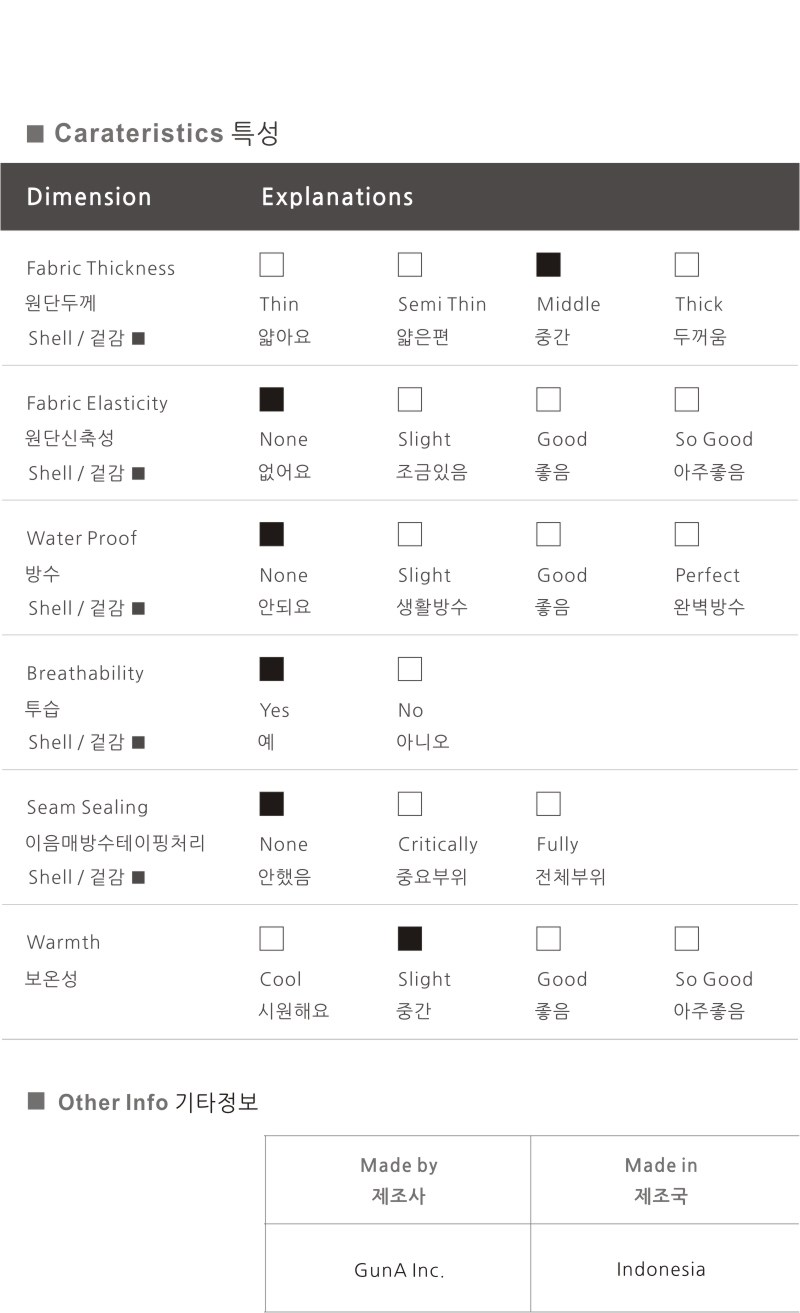Uncheck the Middle fabric thickness box

tap(548, 265)
